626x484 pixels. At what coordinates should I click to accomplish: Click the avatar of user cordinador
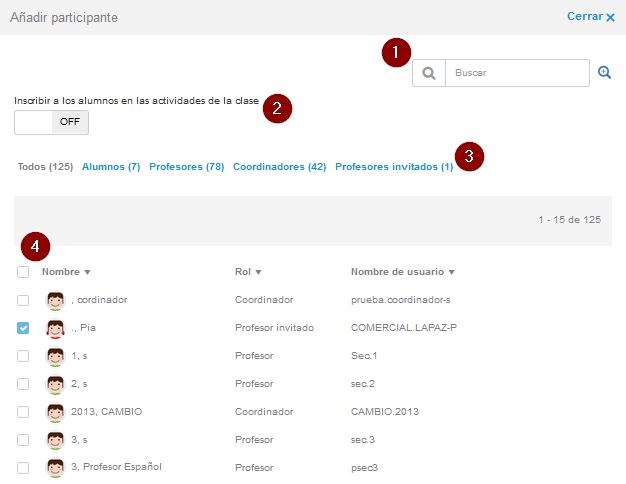56,300
